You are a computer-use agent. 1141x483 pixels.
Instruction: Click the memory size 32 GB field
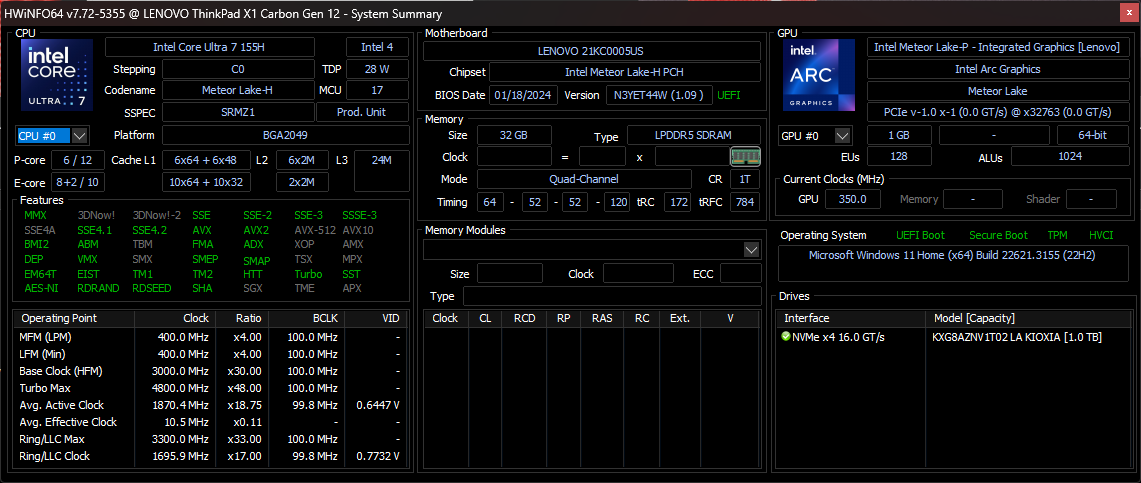click(x=514, y=135)
